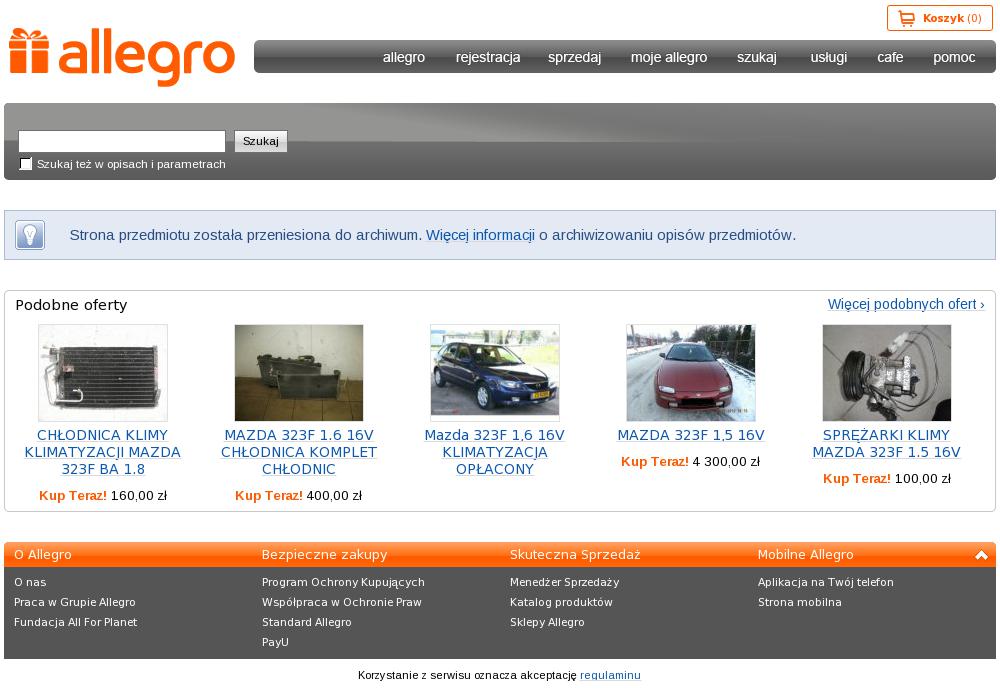Image resolution: width=1000 pixels, height=695 pixels.
Task: Open the blue Mazda car thumbnail
Action: (x=495, y=372)
